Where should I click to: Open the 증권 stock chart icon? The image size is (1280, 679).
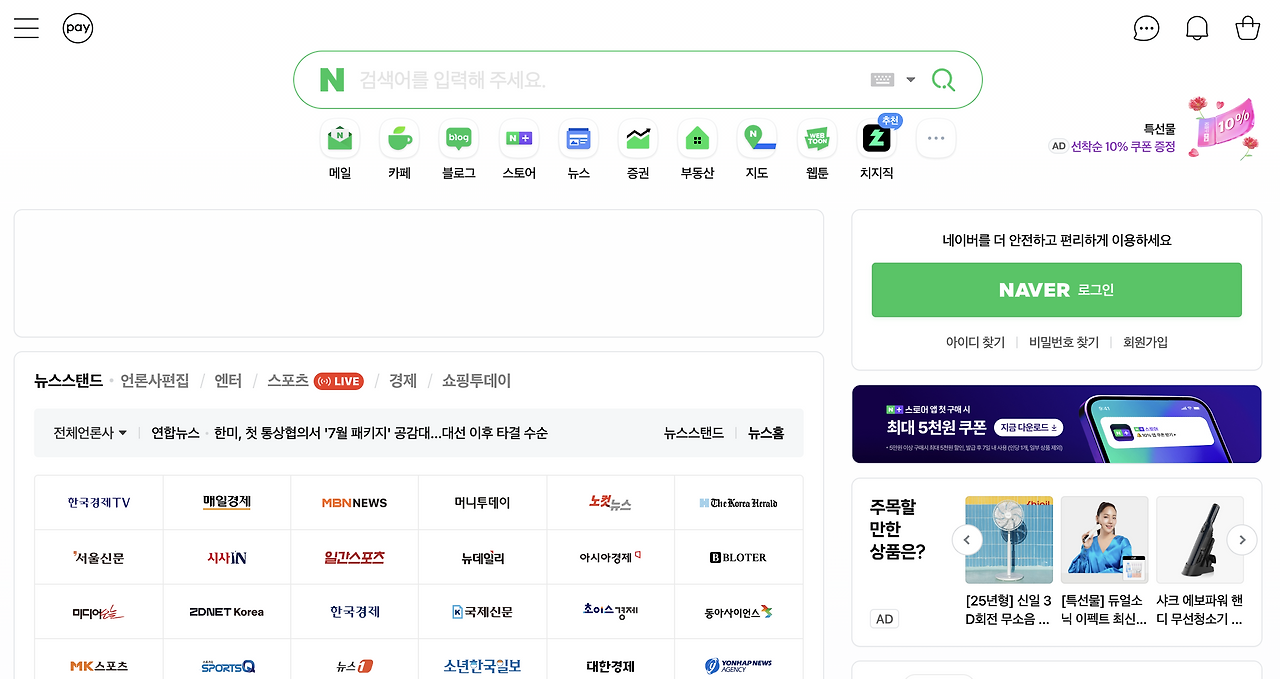click(x=637, y=138)
